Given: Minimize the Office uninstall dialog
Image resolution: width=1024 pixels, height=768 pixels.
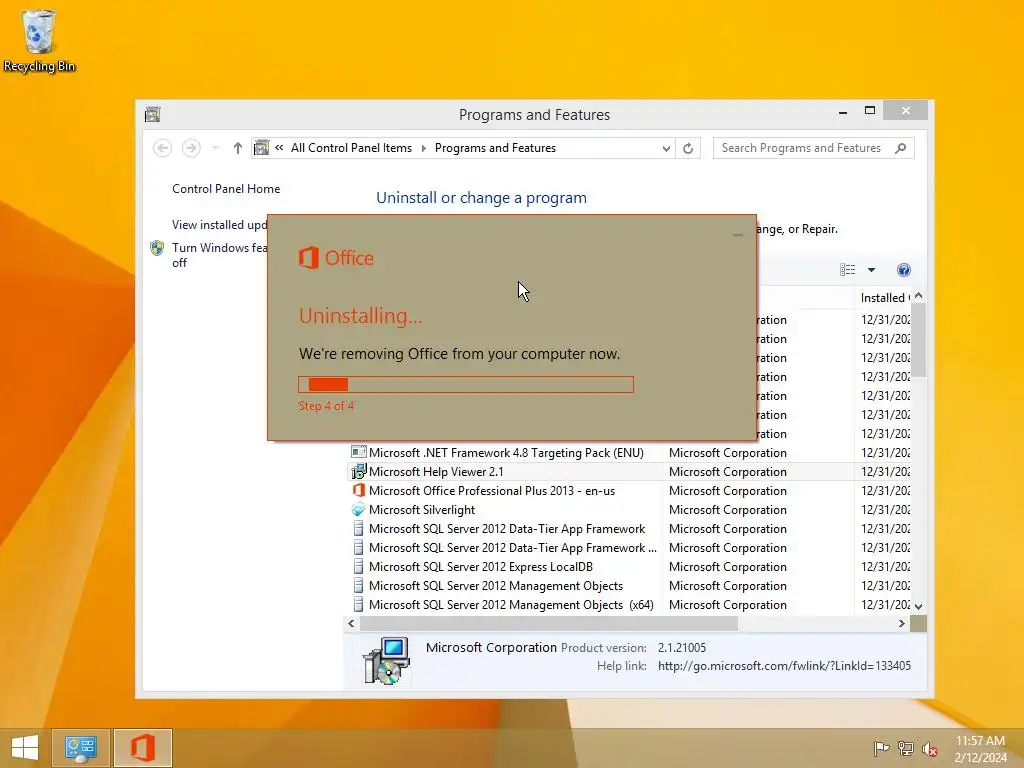Looking at the screenshot, I should (738, 234).
